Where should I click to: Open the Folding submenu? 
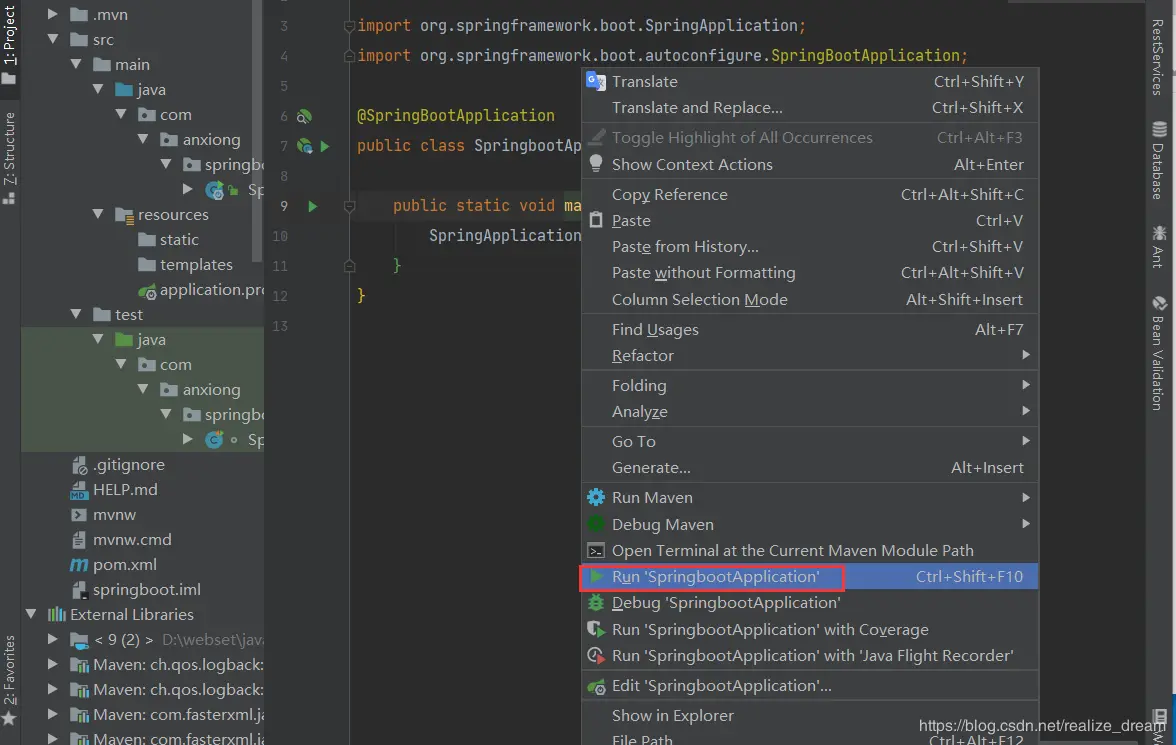click(810, 385)
